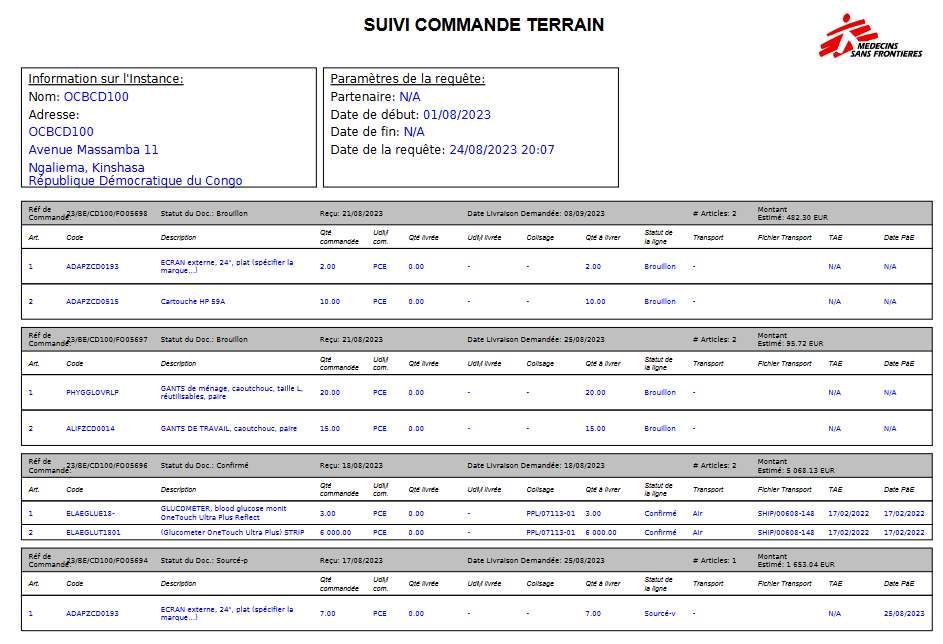Select the Avenue Massamba 11 address line

tap(93, 150)
